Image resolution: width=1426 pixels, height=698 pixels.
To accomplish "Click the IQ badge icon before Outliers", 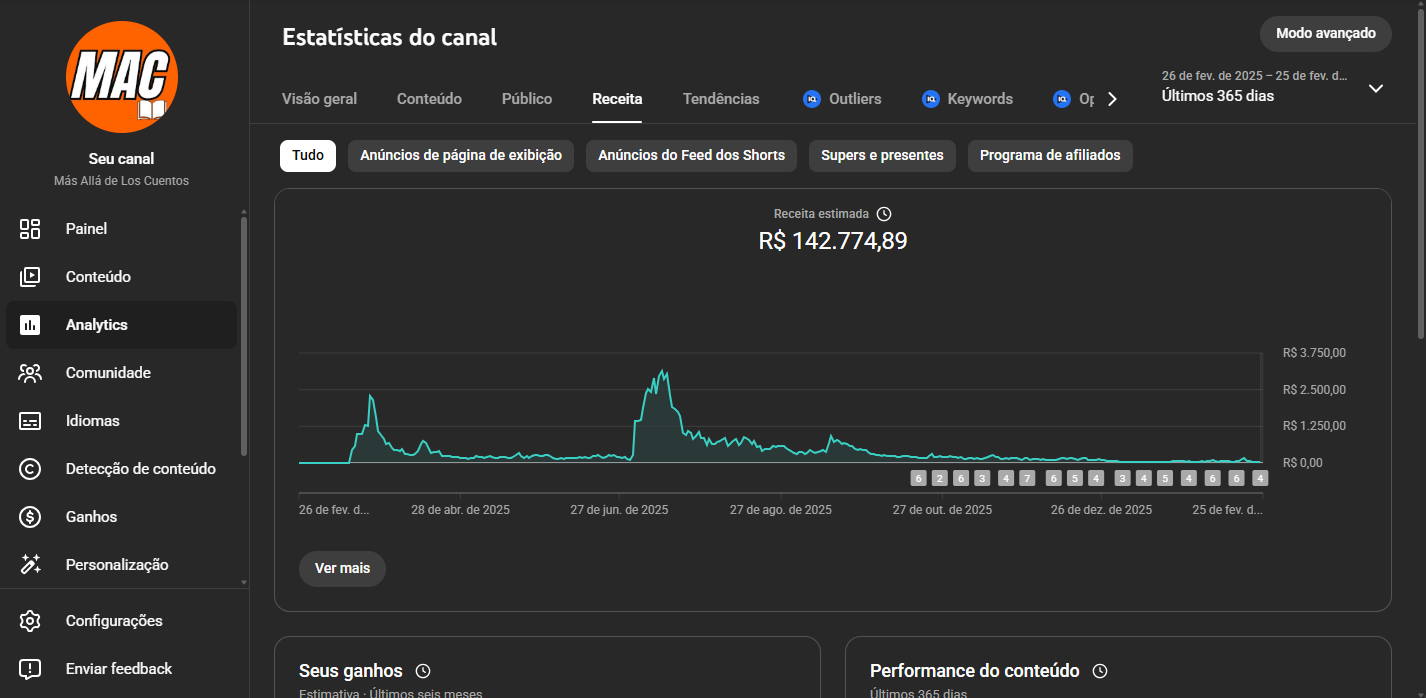I will (812, 99).
